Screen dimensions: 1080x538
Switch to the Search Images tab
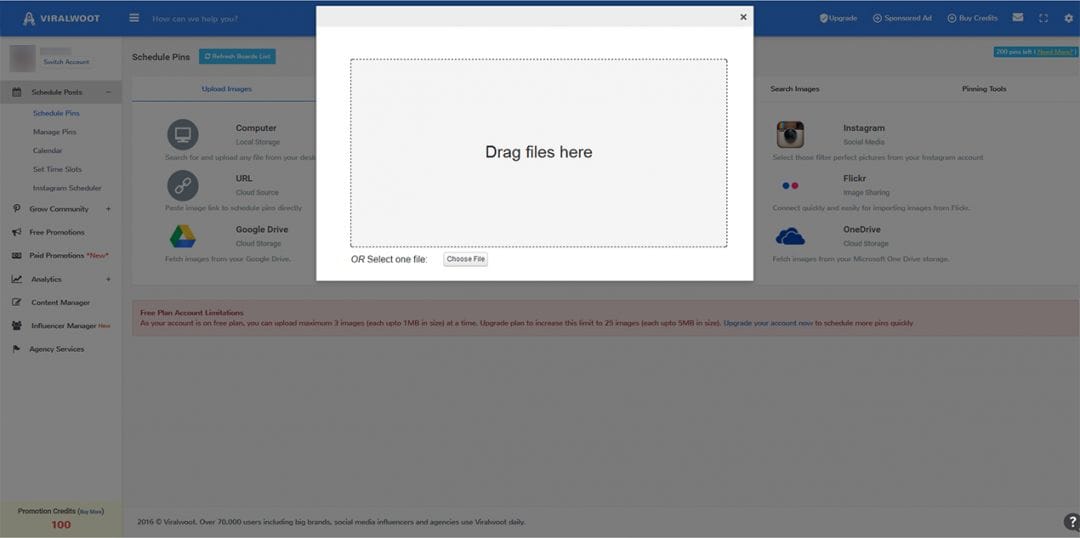click(795, 89)
